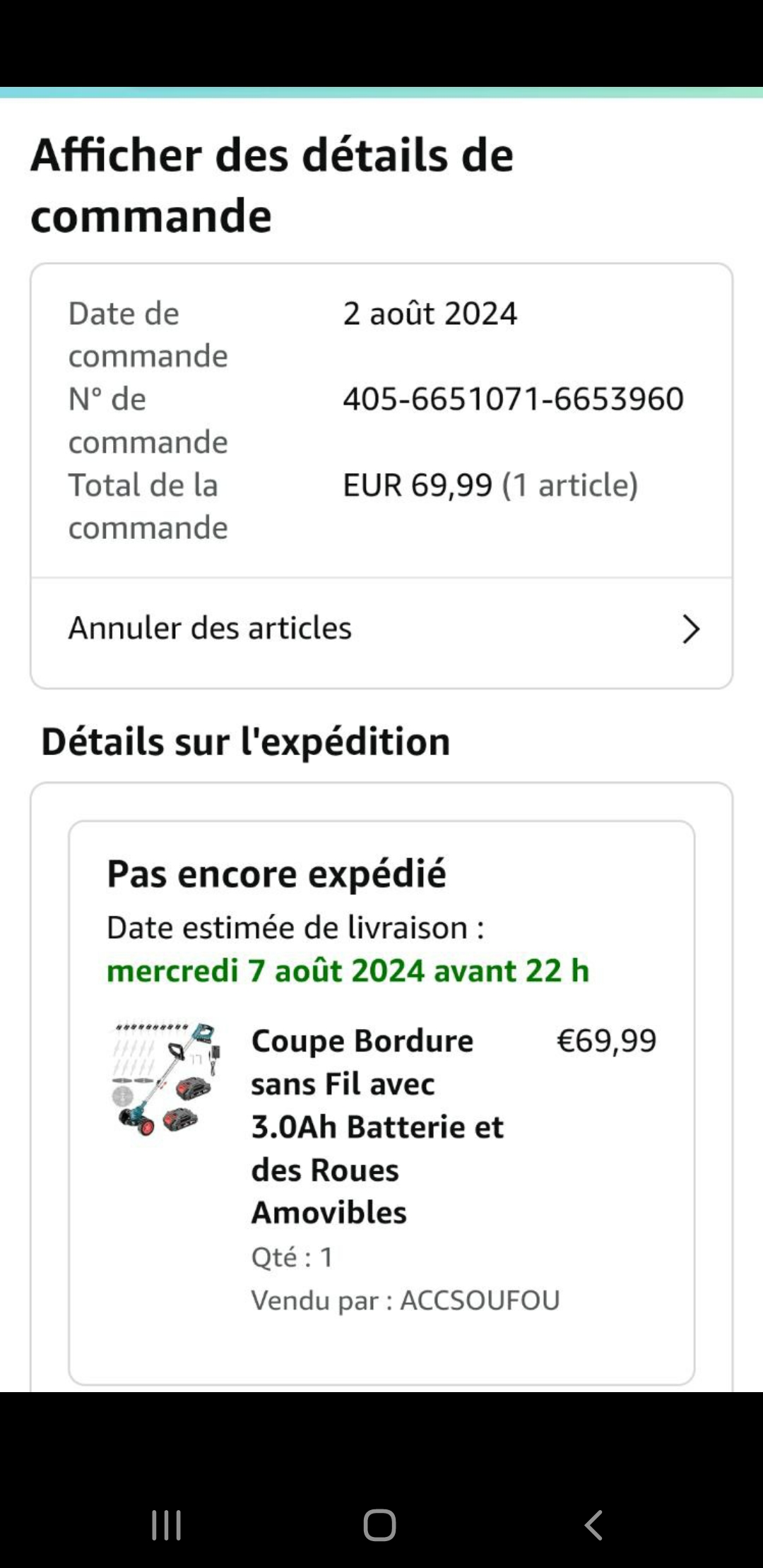Tap the Android back arrow icon
The height and width of the screenshot is (1568, 763).
(594, 1525)
